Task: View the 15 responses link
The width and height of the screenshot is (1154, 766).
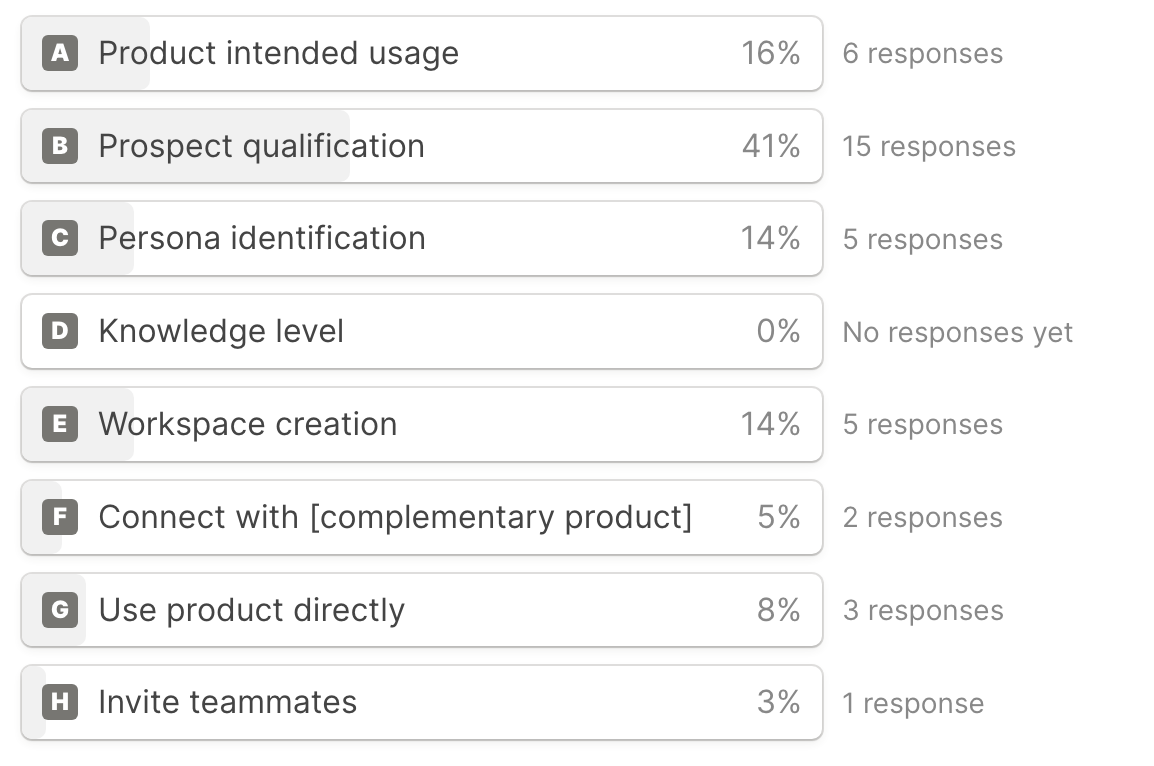Action: (929, 147)
